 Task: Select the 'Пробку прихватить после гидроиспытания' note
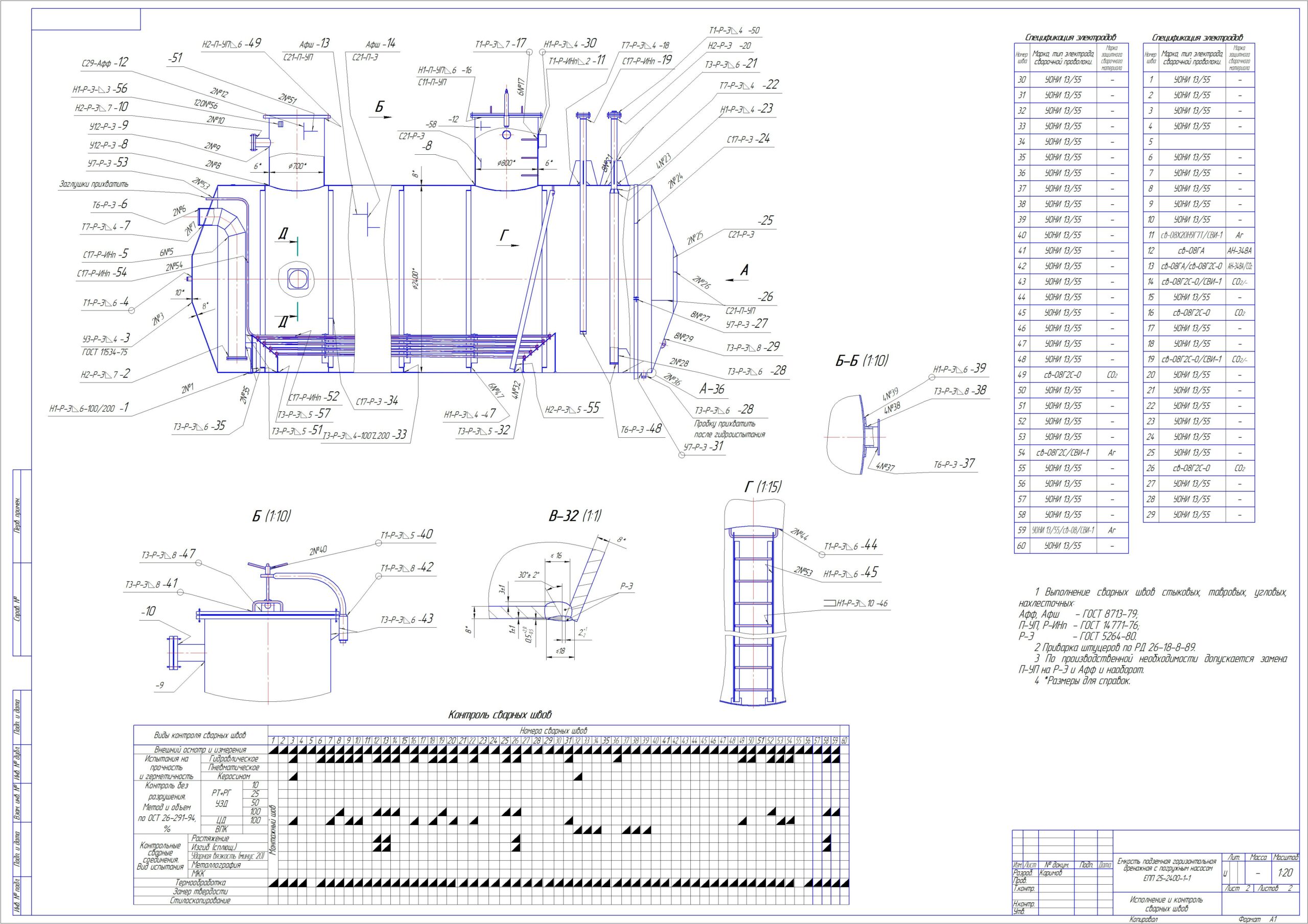point(729,429)
